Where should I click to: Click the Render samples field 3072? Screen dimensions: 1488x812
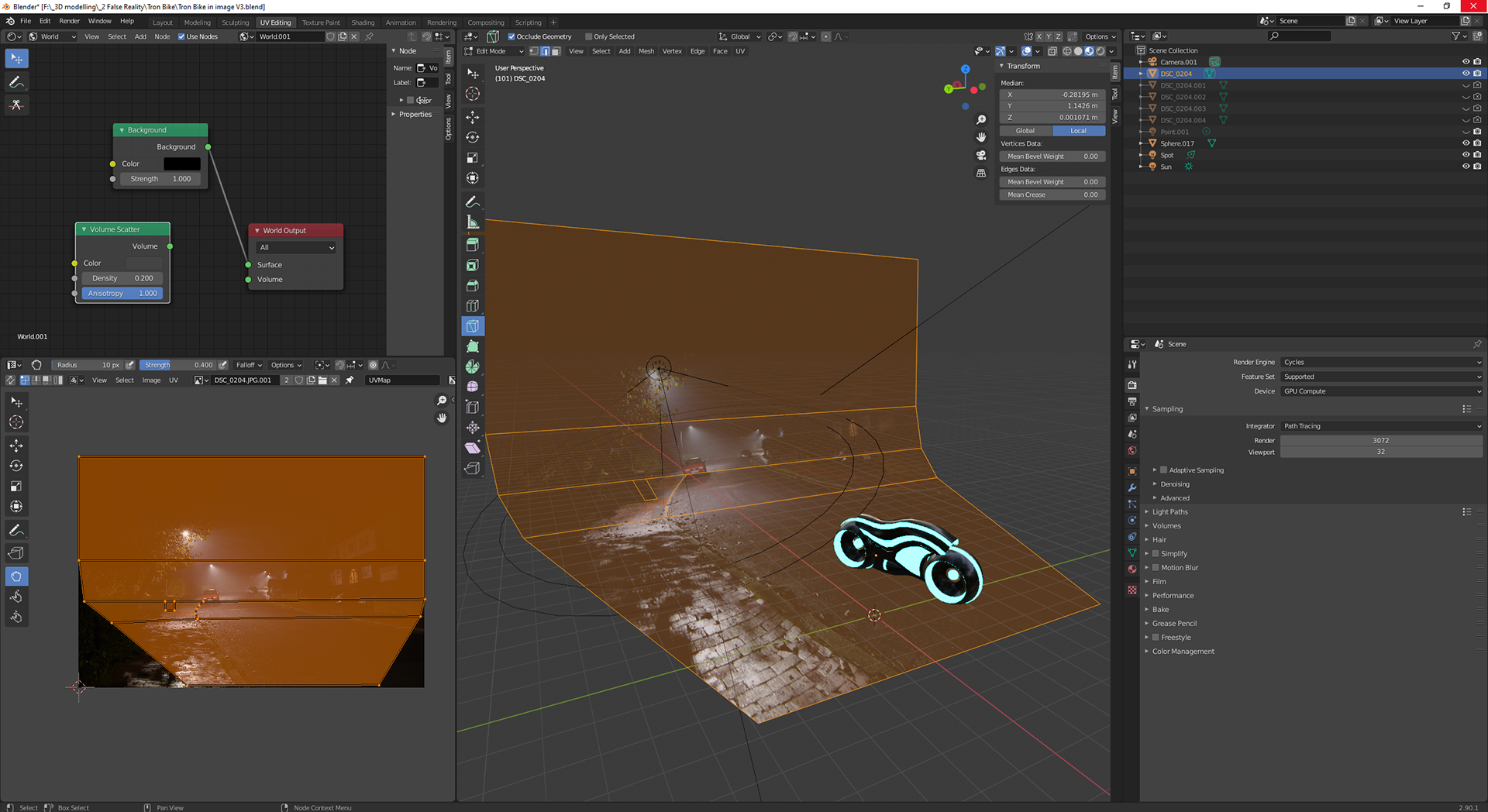click(1381, 440)
